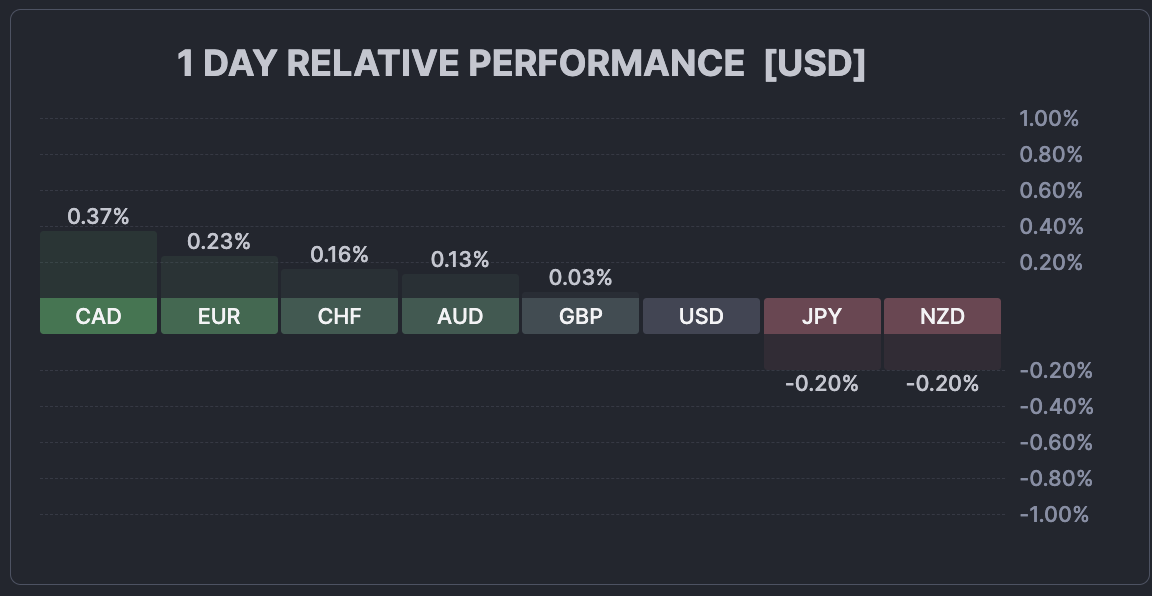Click the 0.13% value above AUD
Image resolution: width=1152 pixels, height=596 pixels.
click(x=460, y=259)
